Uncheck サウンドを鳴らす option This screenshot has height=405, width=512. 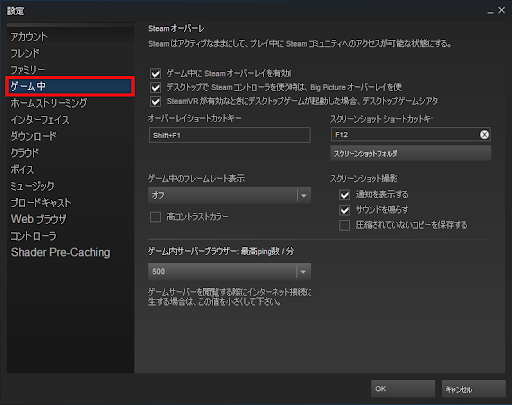coord(345,210)
